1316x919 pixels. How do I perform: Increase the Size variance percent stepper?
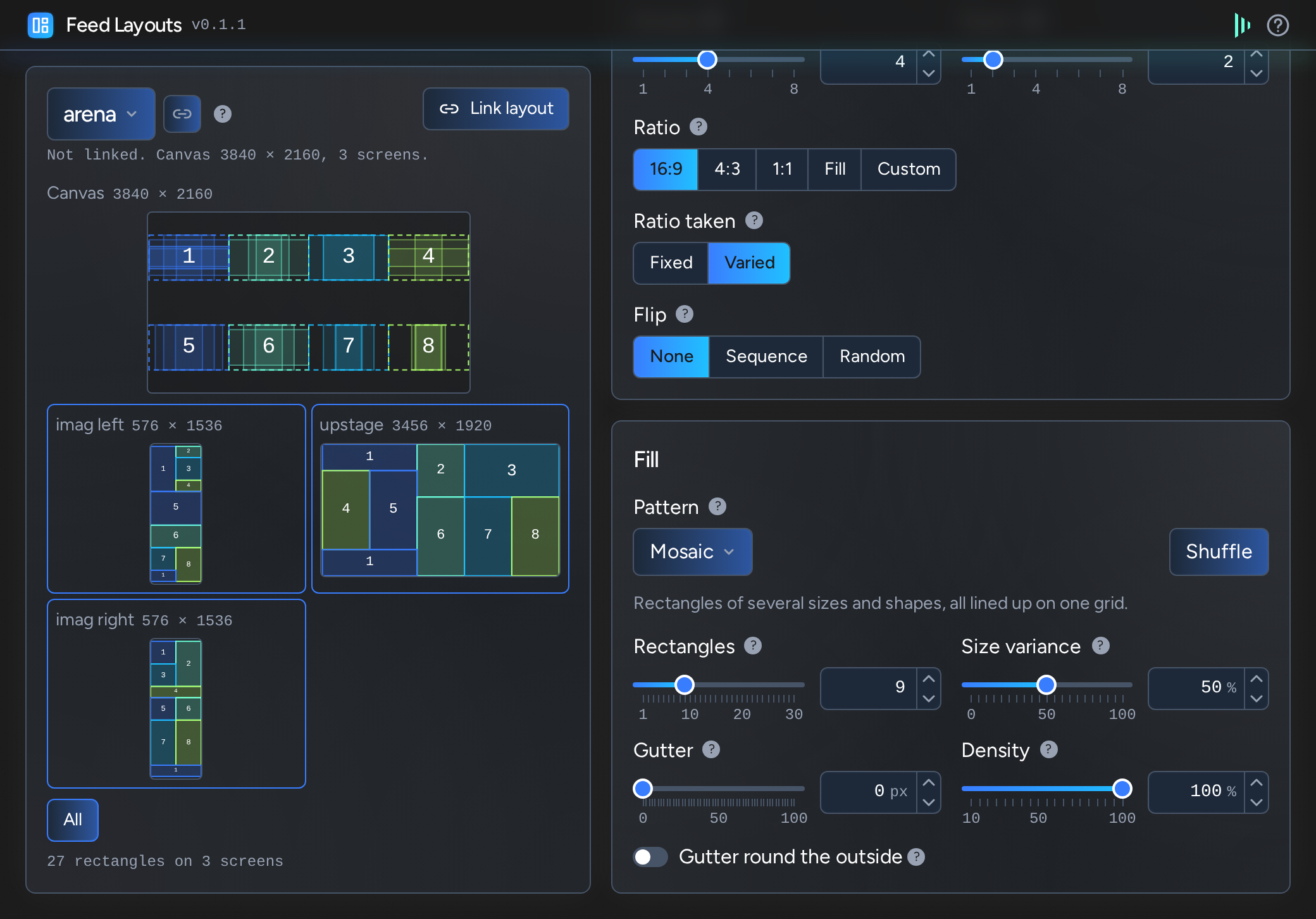[x=1257, y=678]
